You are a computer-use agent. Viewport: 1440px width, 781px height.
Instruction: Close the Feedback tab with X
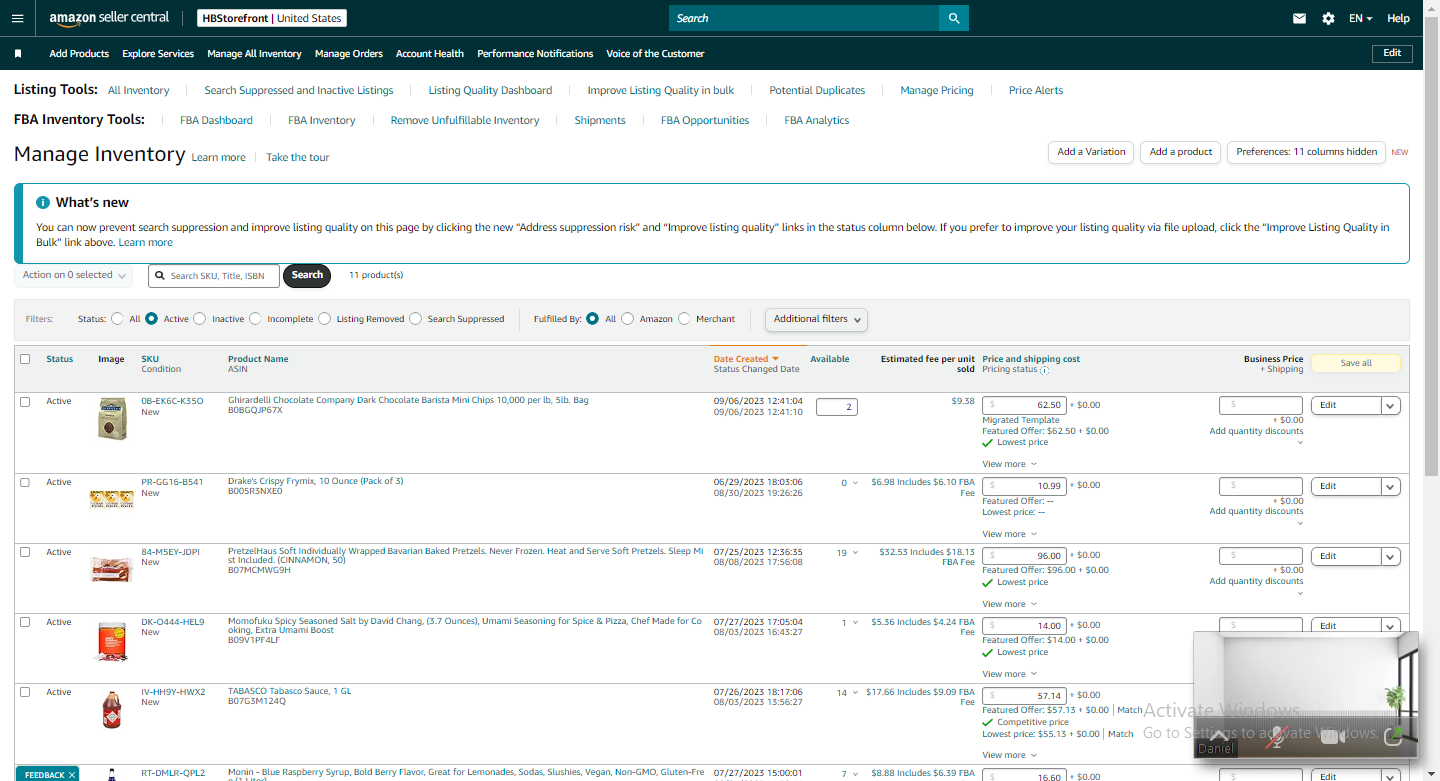coord(72,775)
